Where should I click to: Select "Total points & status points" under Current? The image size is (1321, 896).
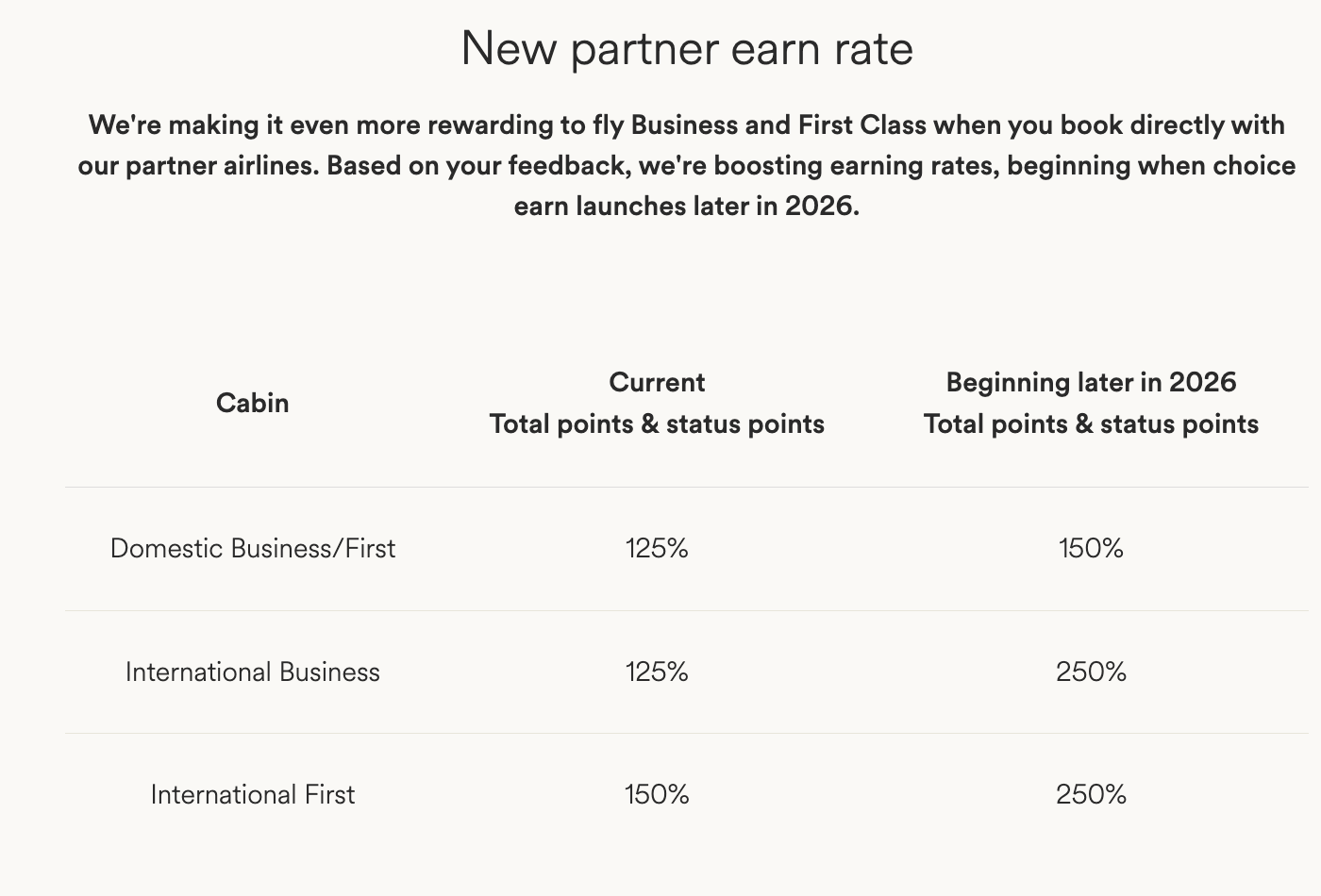point(657,424)
